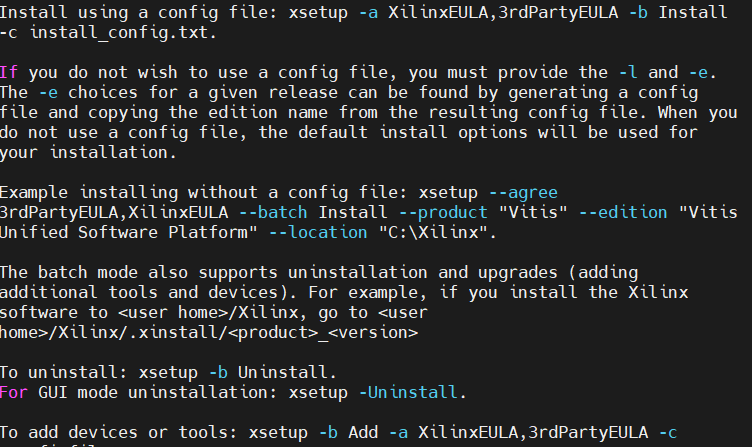This screenshot has width=752, height=447.
Task: Click the "-e" flag starting third line
Action: (48, 93)
